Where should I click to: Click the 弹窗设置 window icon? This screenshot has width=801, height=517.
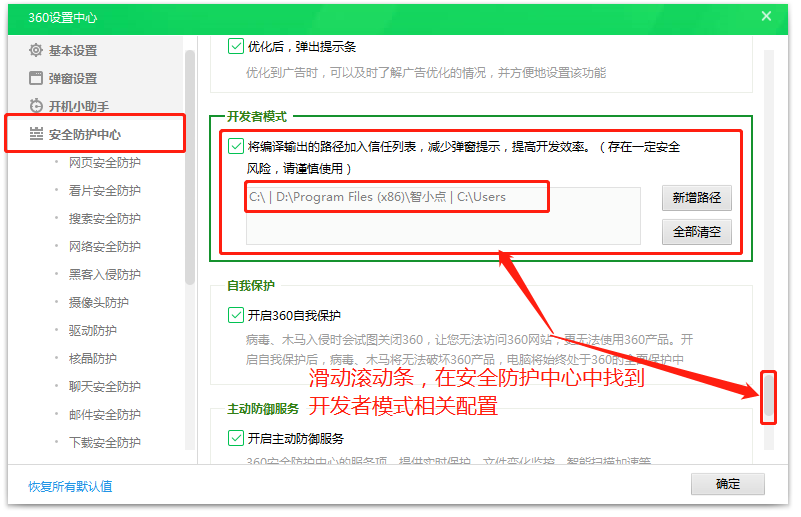(x=36, y=78)
